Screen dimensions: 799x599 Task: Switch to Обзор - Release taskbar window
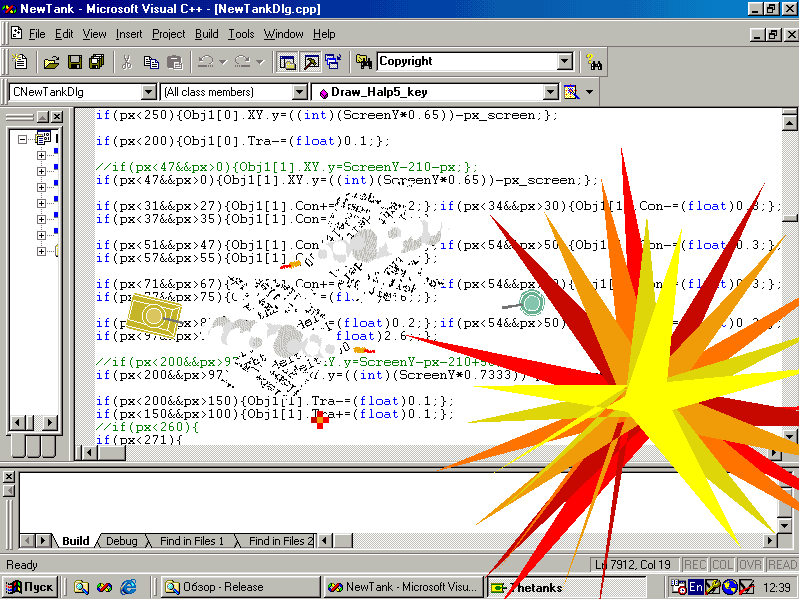[x=241, y=587]
